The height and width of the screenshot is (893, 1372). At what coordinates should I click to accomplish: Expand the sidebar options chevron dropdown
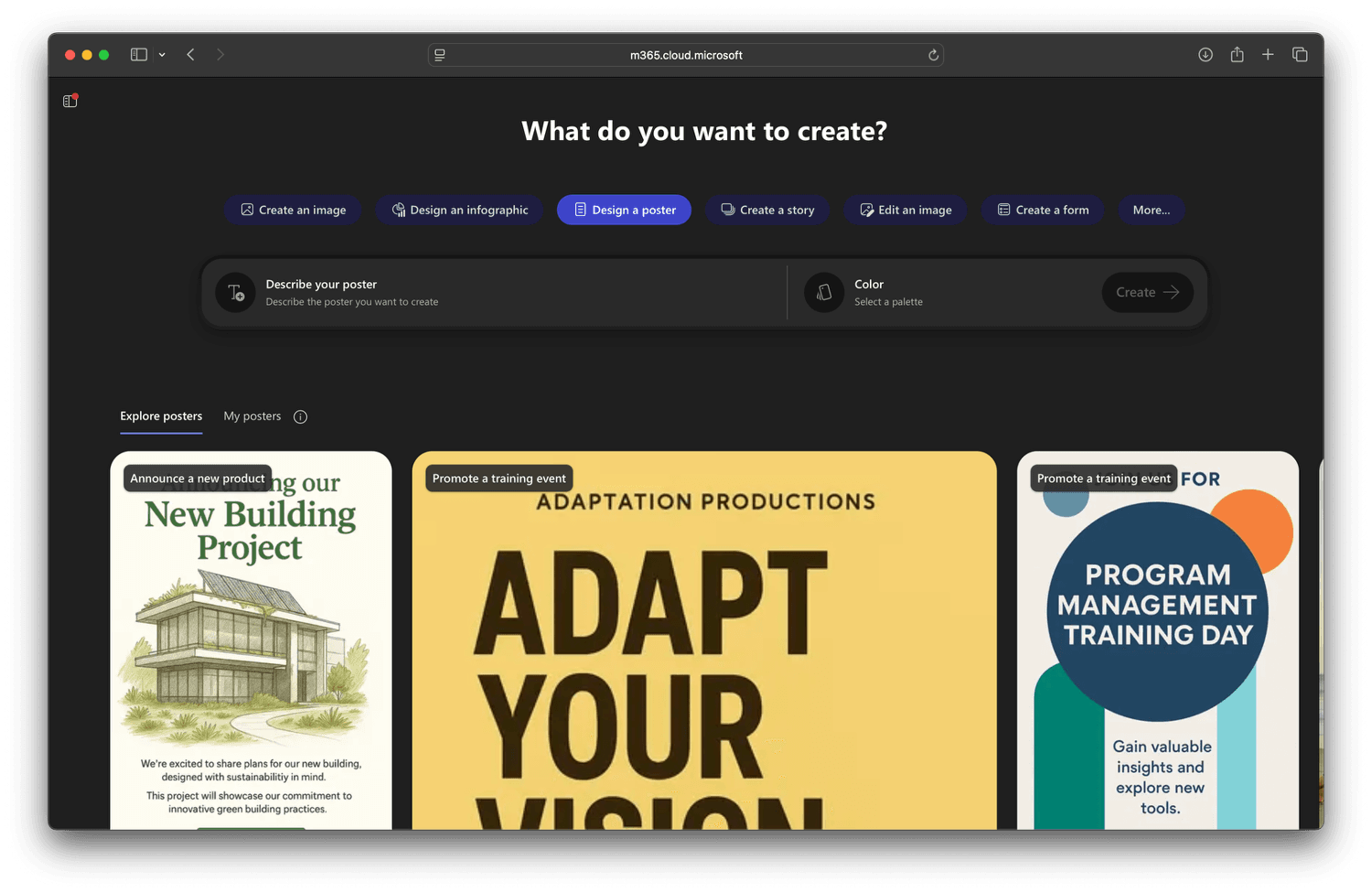tap(162, 55)
